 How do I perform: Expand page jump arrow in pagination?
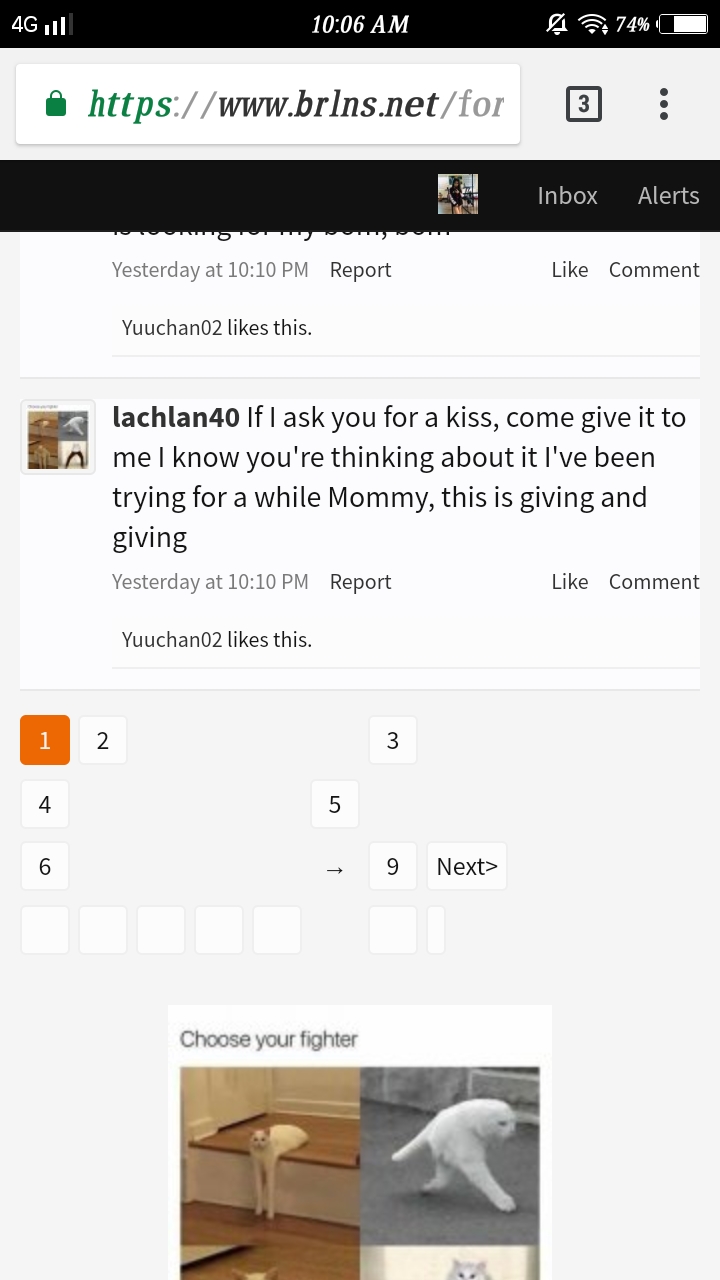pos(335,870)
